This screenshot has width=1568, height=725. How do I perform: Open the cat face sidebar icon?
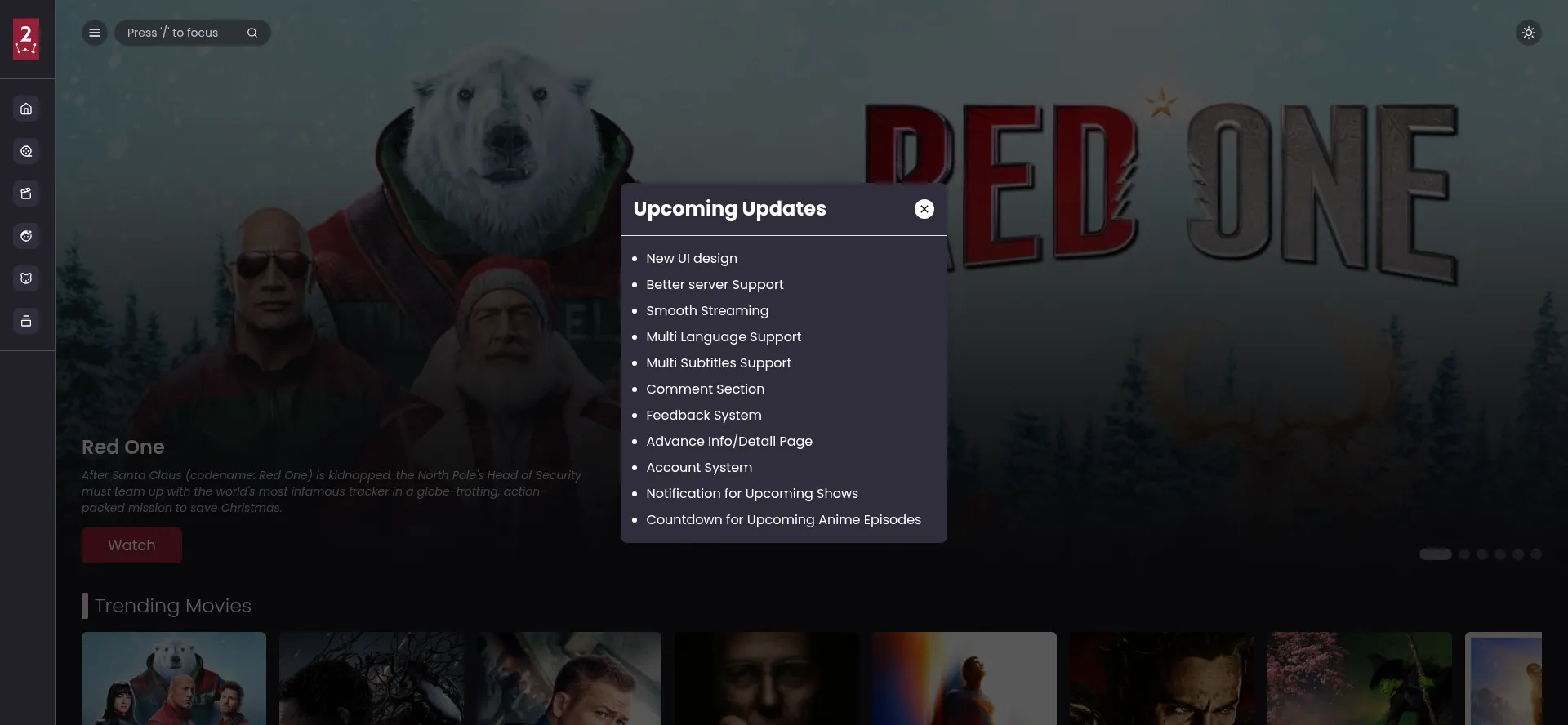point(26,278)
